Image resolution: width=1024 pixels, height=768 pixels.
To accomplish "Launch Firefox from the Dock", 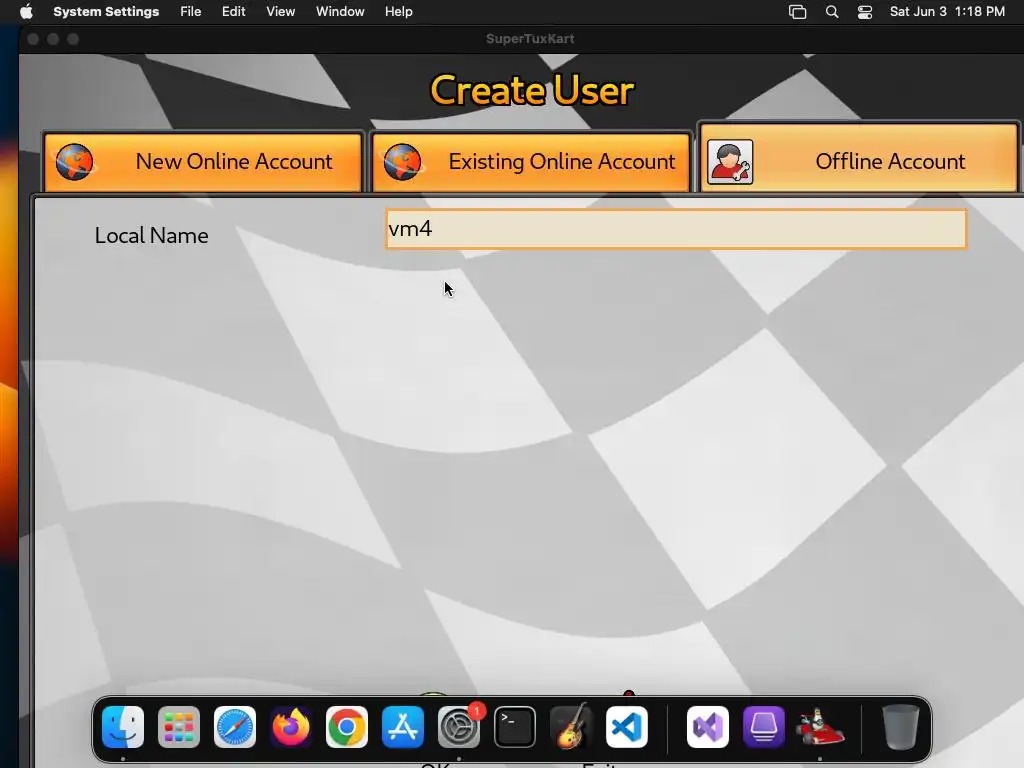I will pyautogui.click(x=291, y=727).
